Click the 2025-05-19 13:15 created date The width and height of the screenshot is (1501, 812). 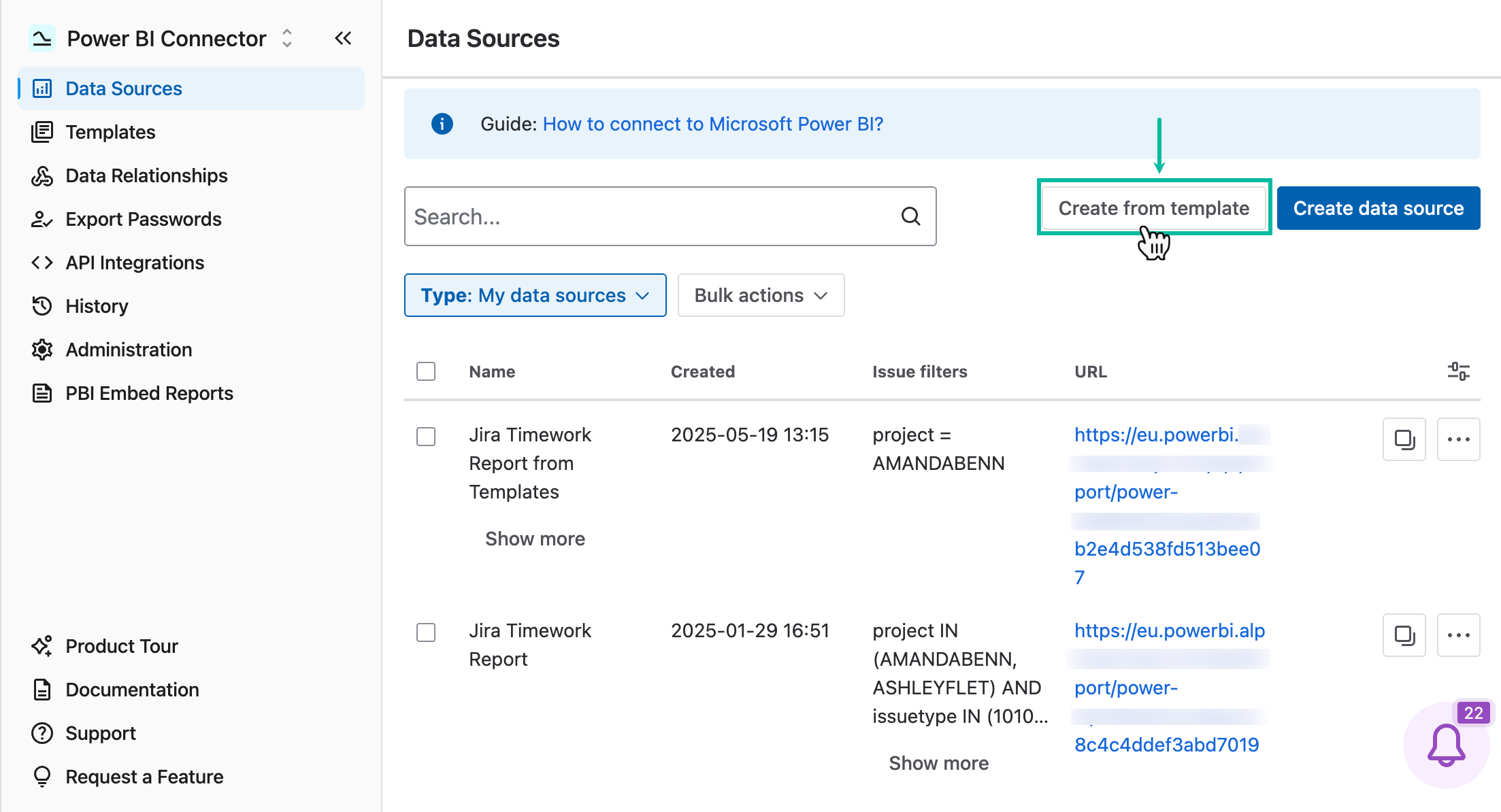point(750,435)
